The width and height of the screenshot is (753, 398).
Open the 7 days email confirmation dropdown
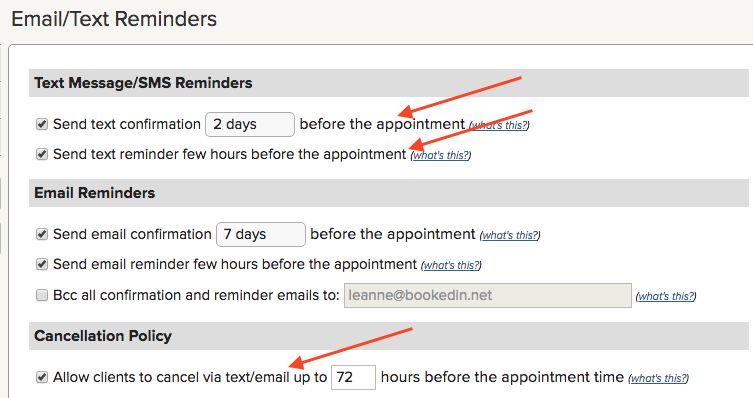(261, 234)
